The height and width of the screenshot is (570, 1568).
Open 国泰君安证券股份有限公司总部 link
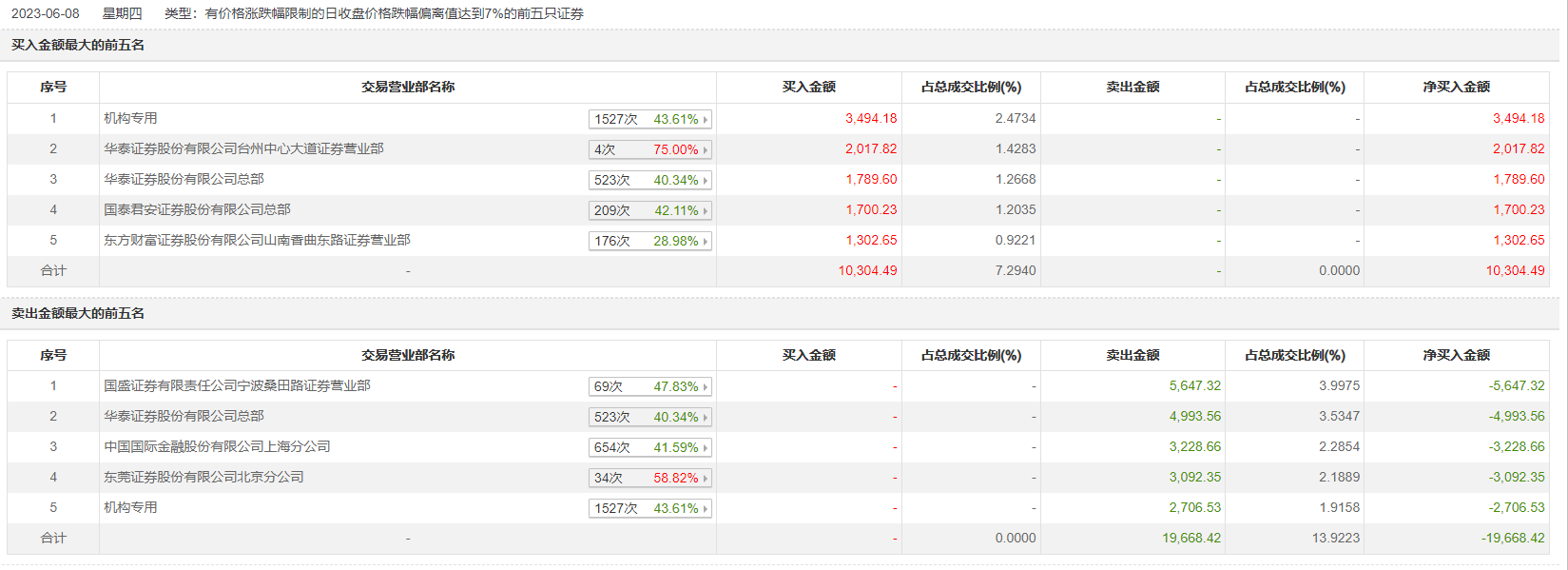tap(197, 209)
